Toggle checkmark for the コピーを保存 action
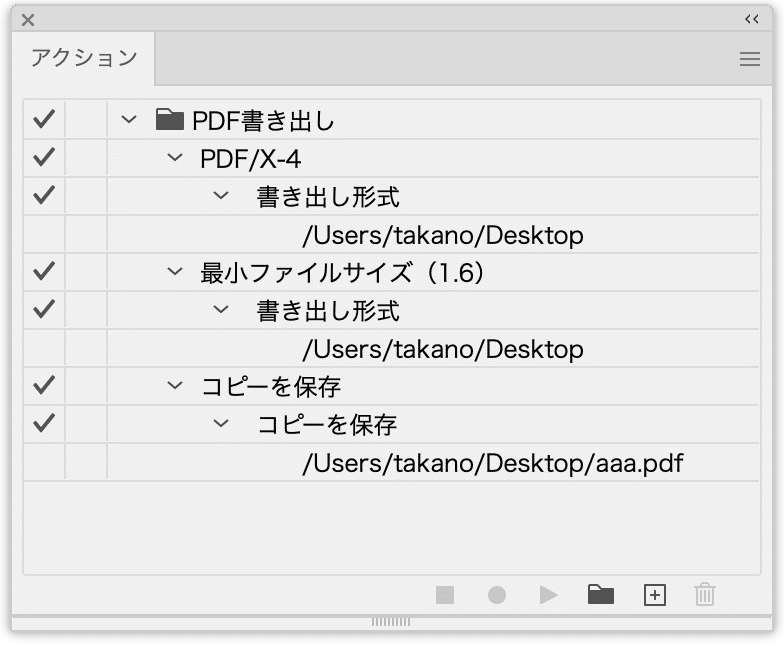The width and height of the screenshot is (784, 646). (x=44, y=386)
